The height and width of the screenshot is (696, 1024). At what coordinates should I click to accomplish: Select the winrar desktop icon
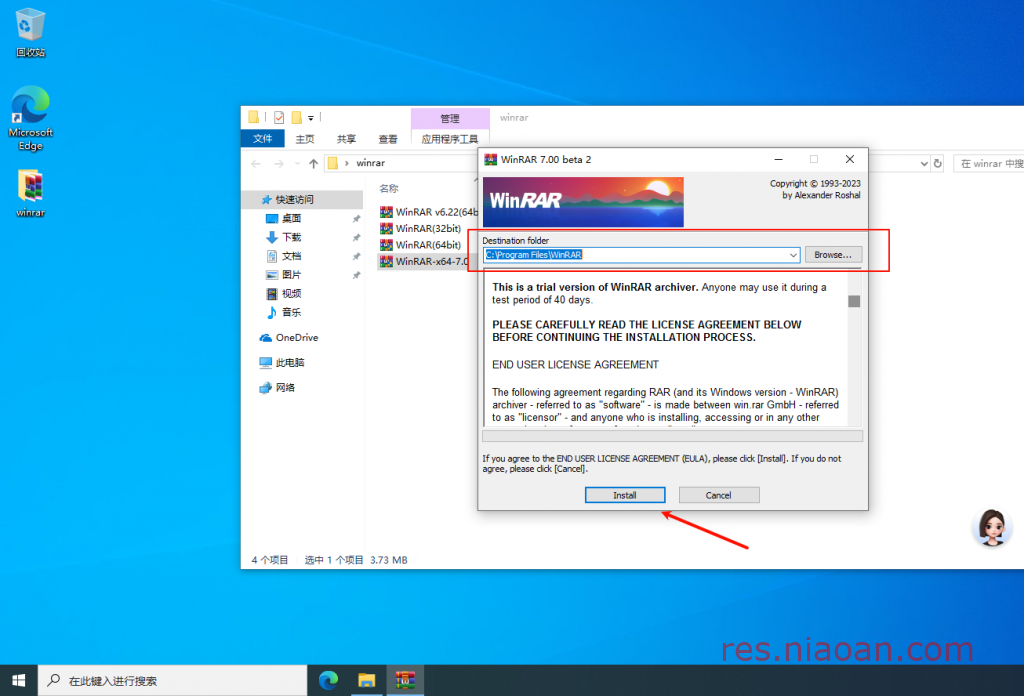(x=31, y=193)
